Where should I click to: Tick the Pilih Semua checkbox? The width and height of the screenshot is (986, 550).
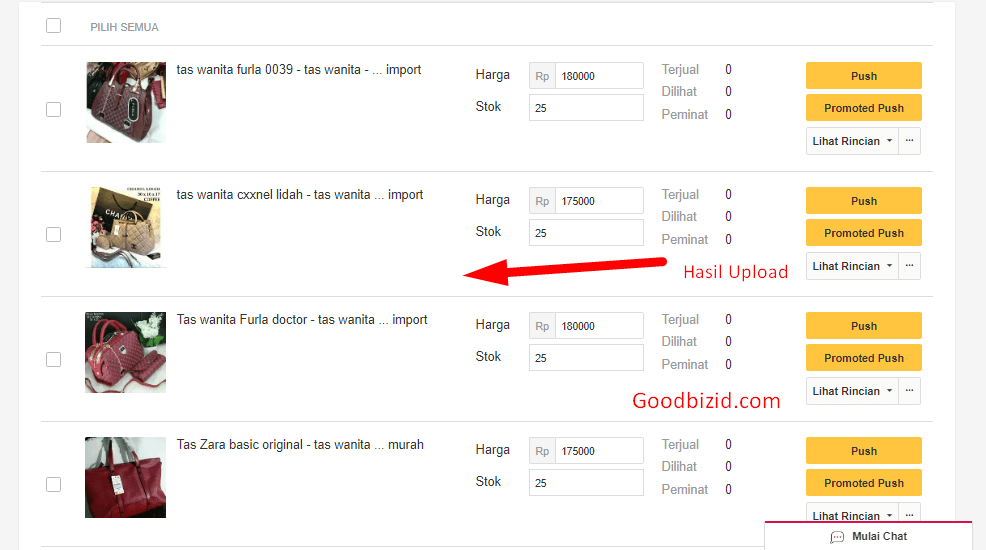point(54,26)
